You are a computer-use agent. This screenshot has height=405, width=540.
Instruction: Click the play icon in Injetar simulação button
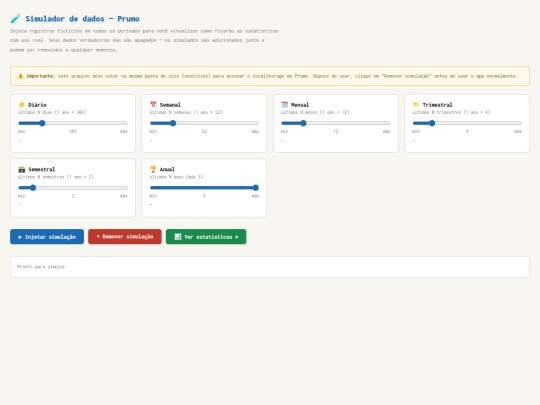(20, 237)
